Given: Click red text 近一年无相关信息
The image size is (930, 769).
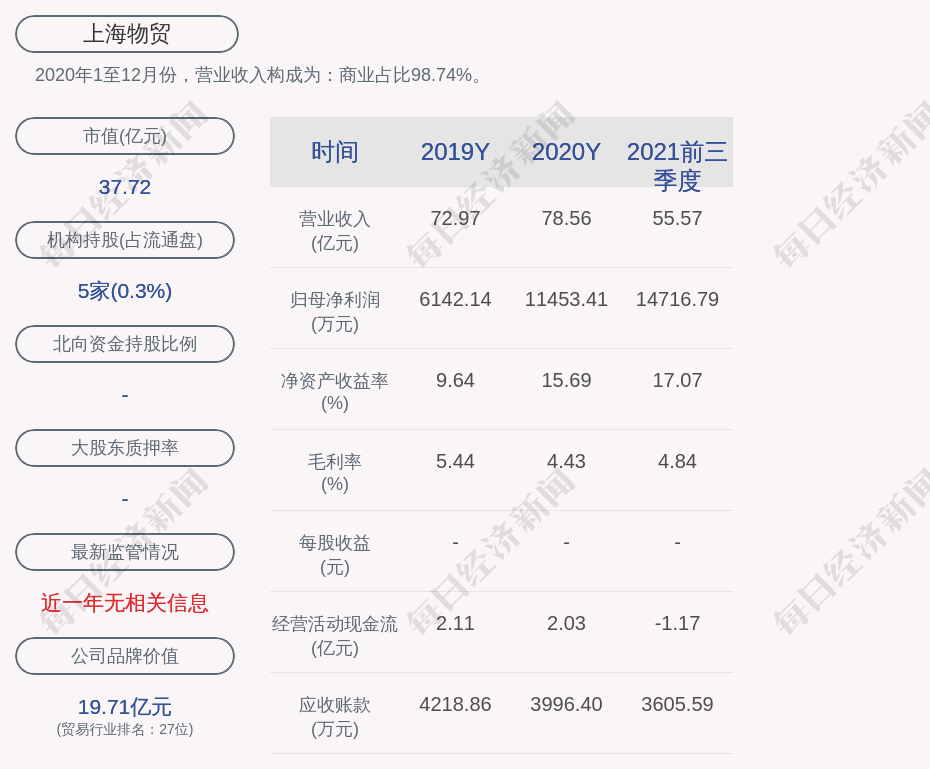Looking at the screenshot, I should tap(125, 603).
